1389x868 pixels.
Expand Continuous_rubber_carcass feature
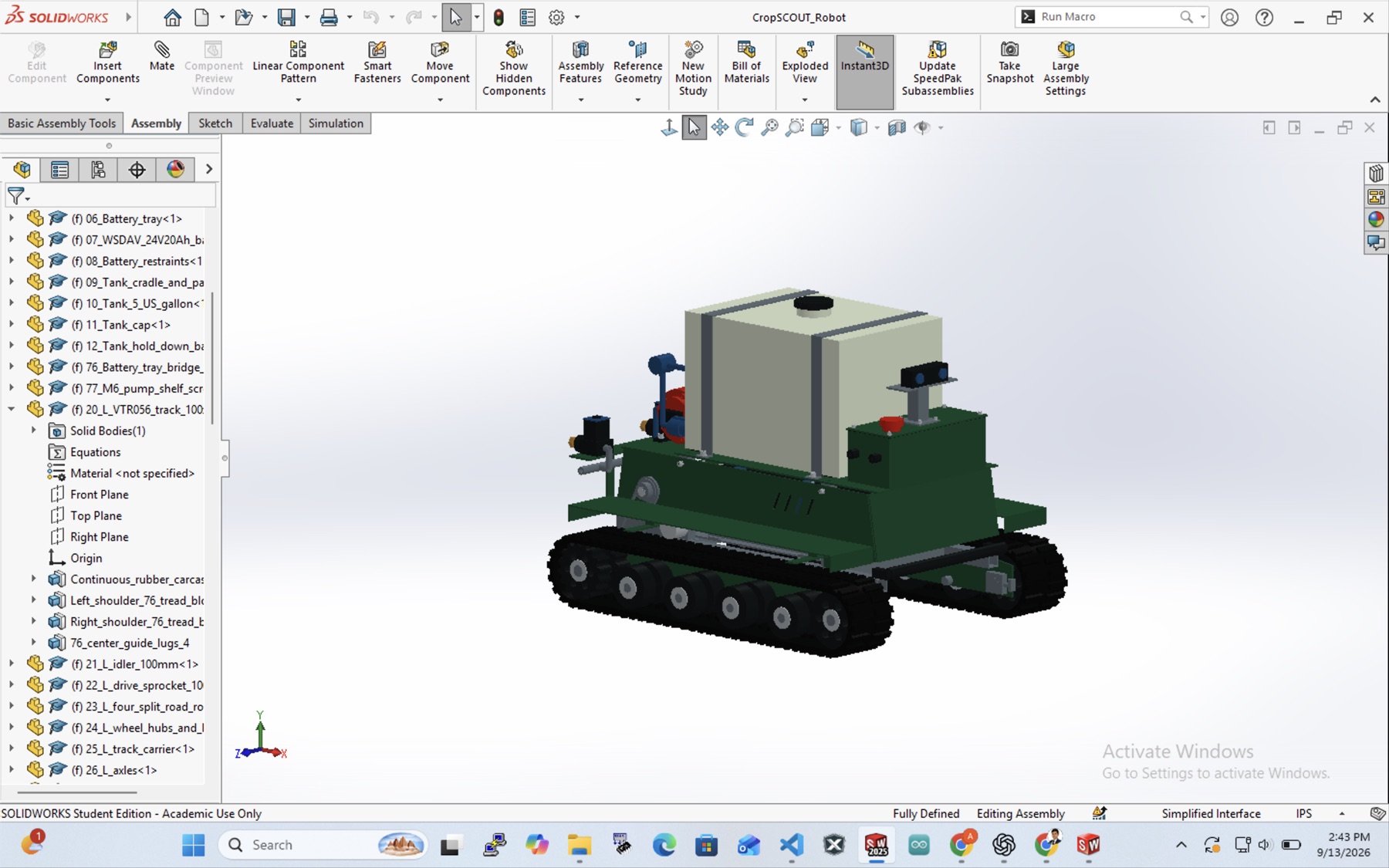click(x=33, y=579)
